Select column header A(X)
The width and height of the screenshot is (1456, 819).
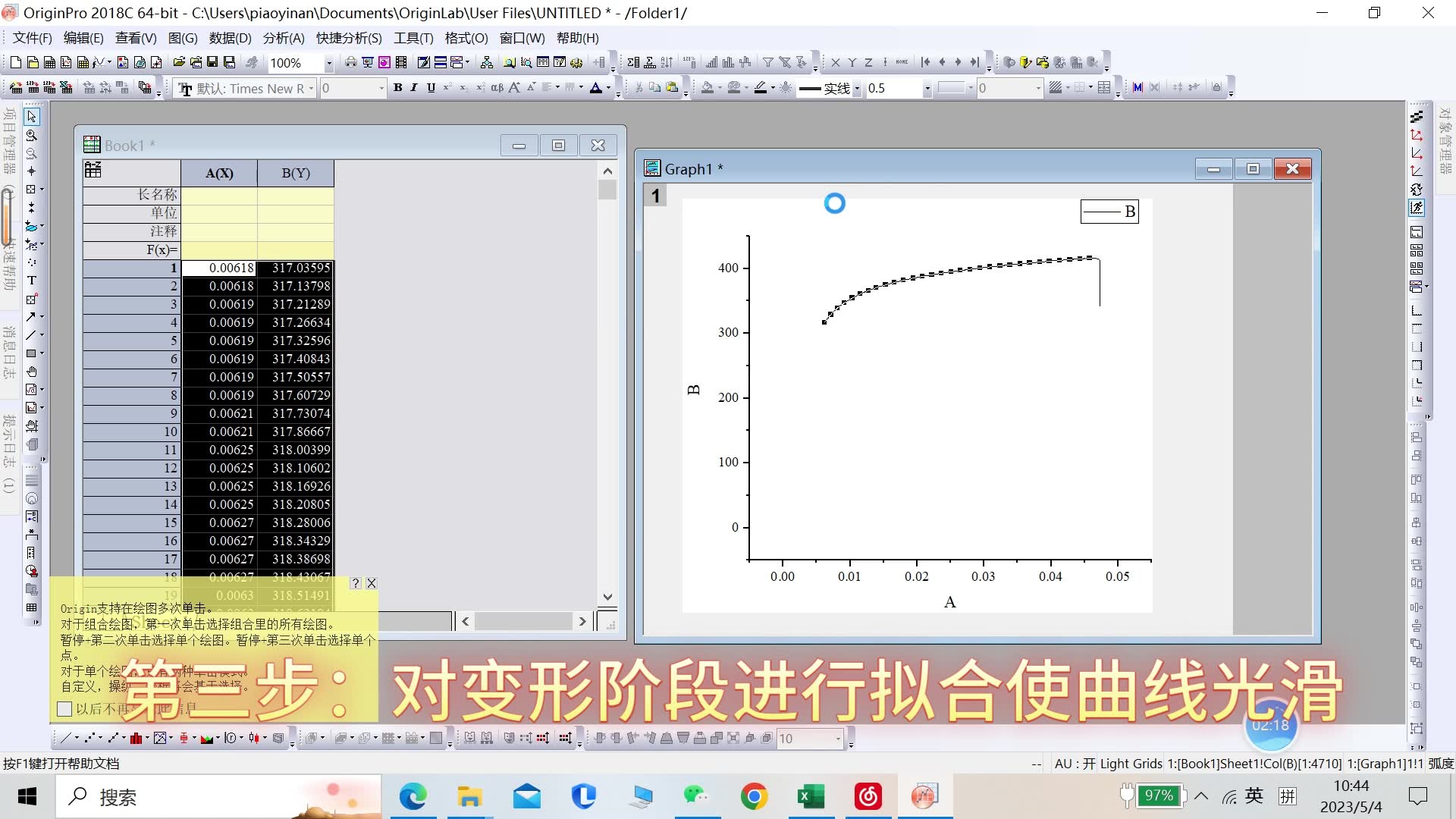pos(219,173)
